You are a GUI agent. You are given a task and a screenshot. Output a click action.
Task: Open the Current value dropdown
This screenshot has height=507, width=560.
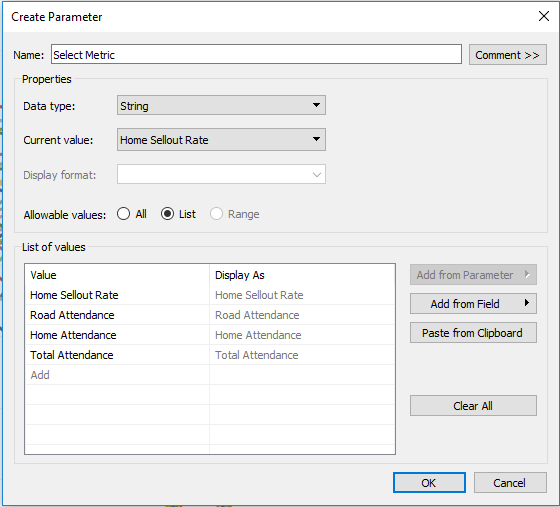[221, 140]
